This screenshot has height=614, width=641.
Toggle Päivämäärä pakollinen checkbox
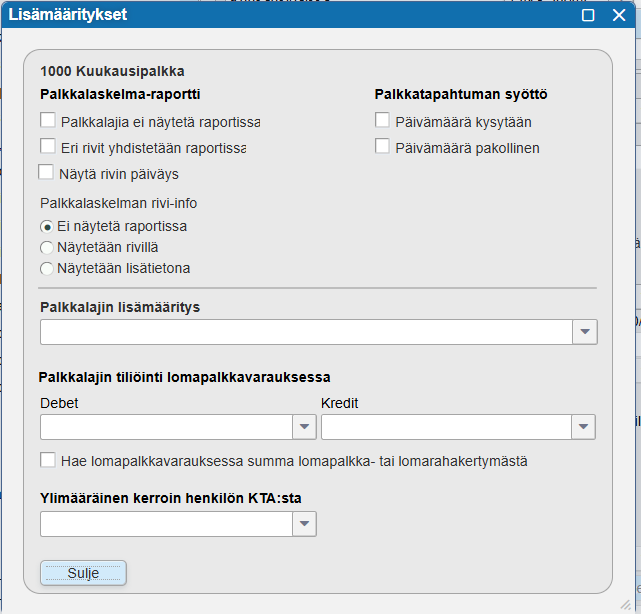[382, 147]
